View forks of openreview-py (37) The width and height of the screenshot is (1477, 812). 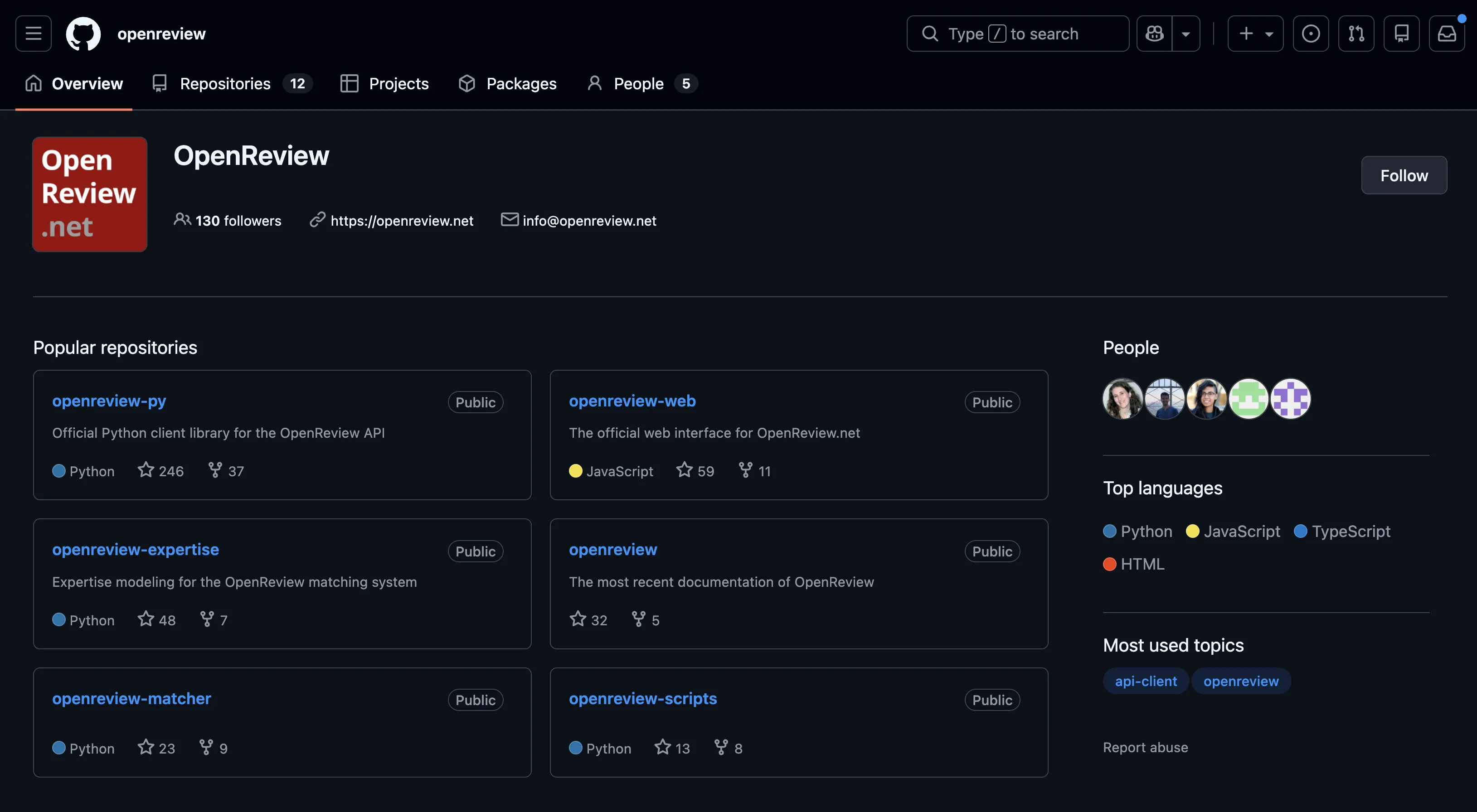click(x=226, y=471)
